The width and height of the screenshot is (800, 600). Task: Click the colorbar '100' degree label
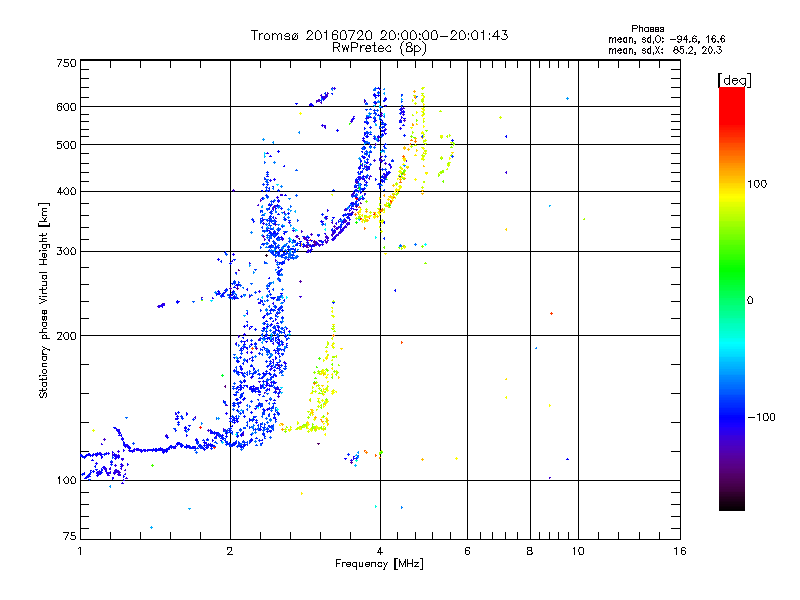click(757, 184)
